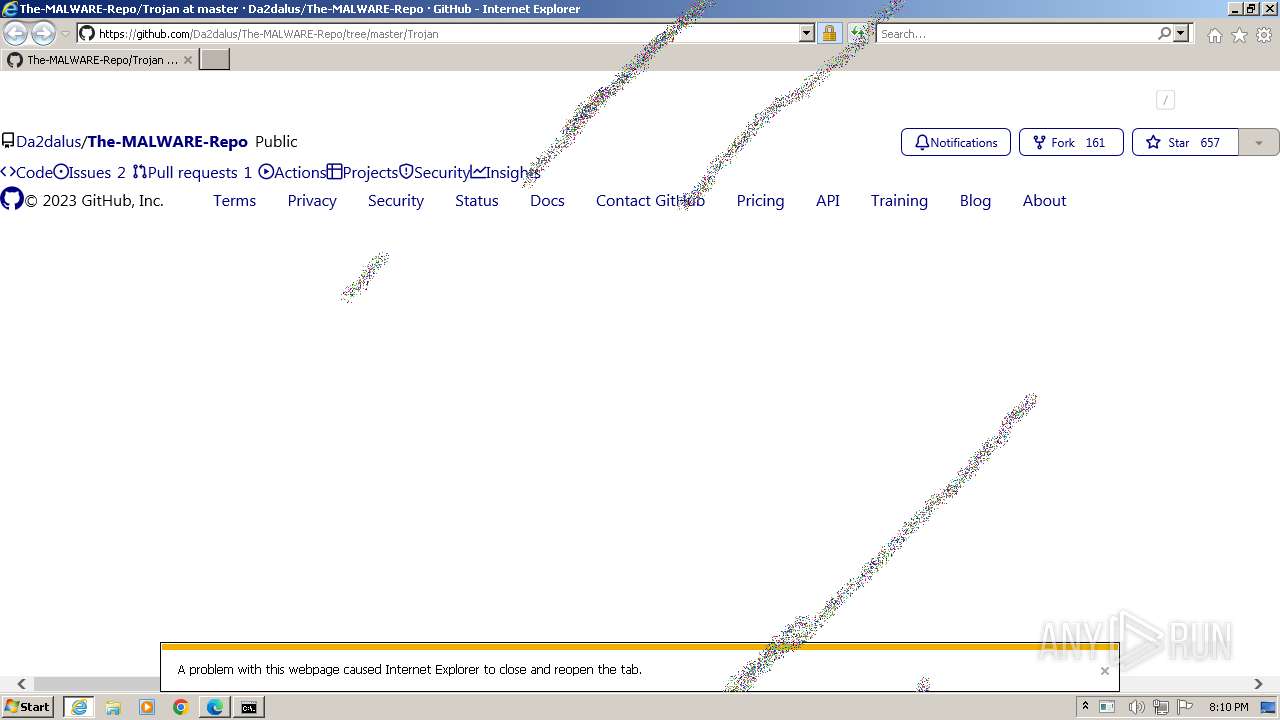
Task: Open the Blog footer link
Action: point(975,200)
